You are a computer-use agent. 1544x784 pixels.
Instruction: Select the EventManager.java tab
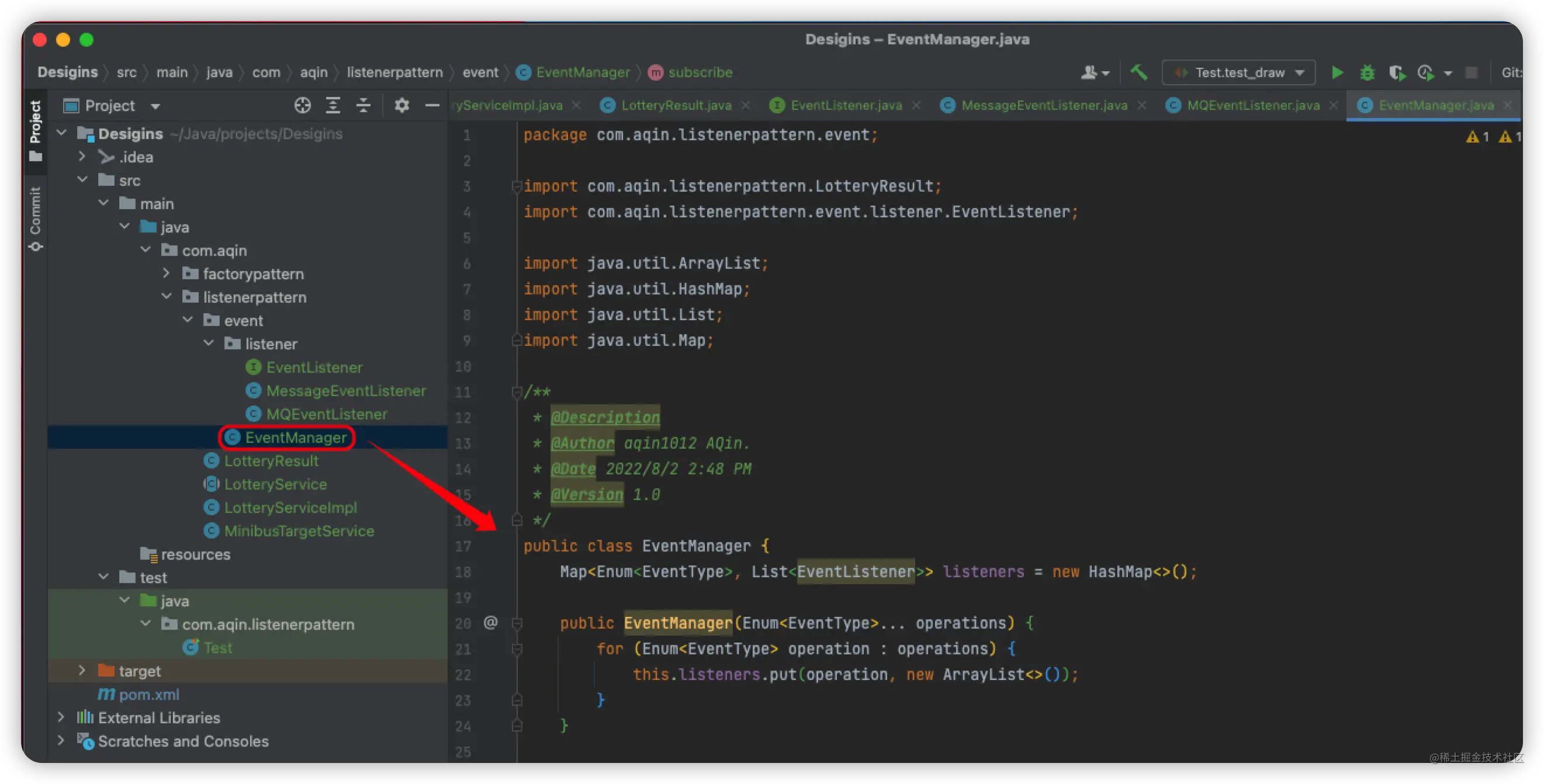tap(1435, 106)
